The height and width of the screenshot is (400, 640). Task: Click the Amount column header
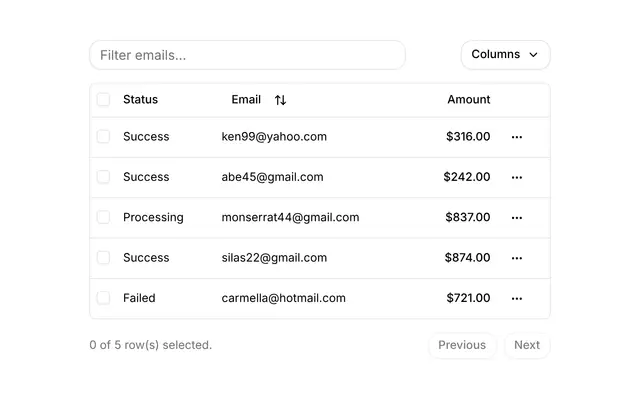point(469,100)
